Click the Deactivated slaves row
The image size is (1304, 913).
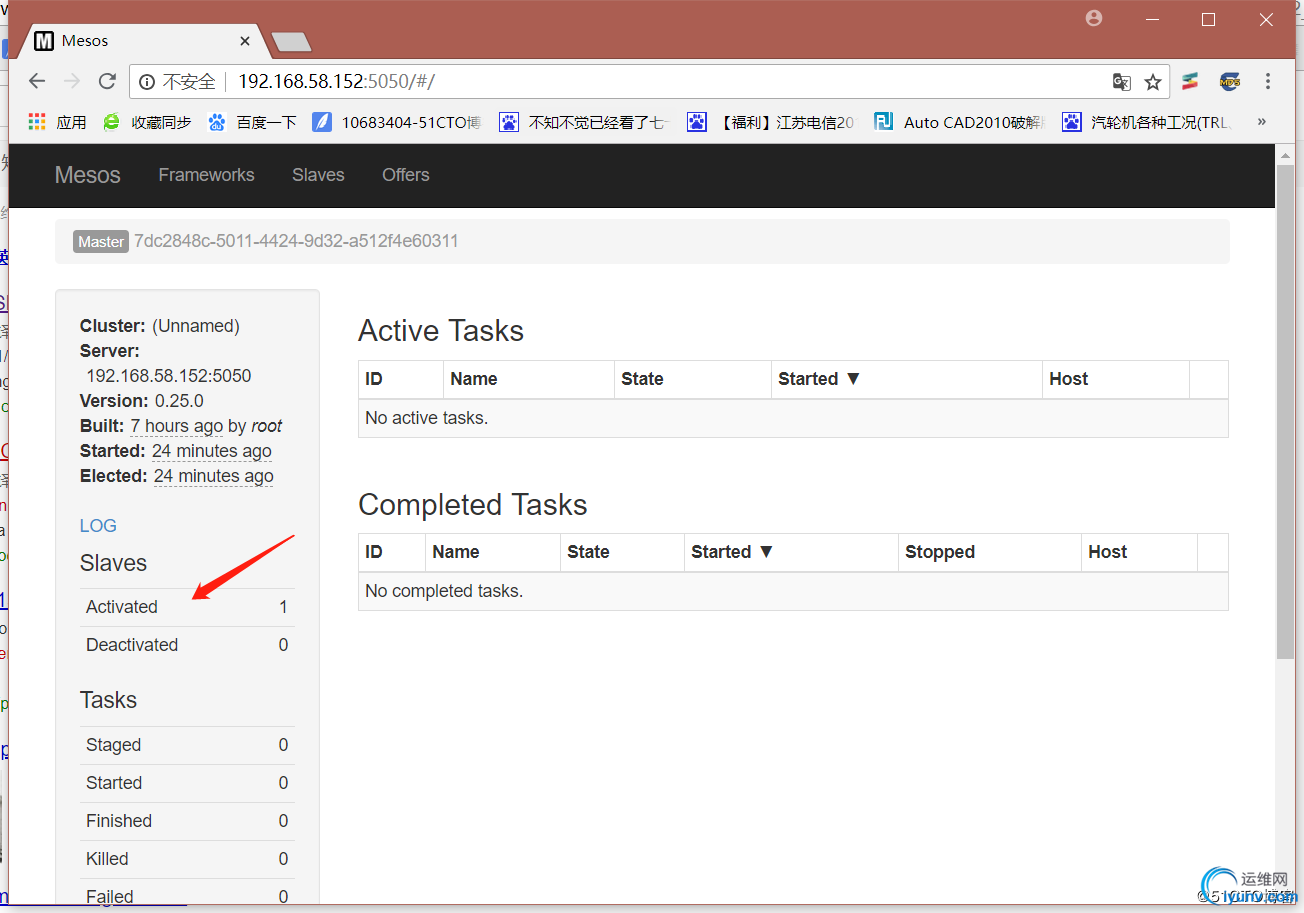click(x=187, y=645)
